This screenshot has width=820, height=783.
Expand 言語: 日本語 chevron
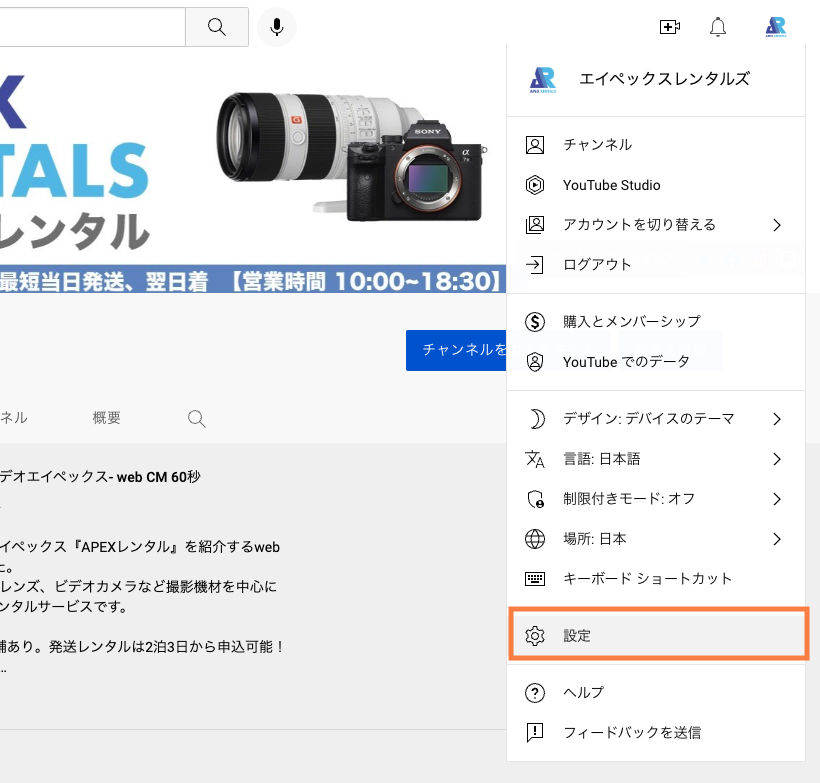click(x=777, y=459)
